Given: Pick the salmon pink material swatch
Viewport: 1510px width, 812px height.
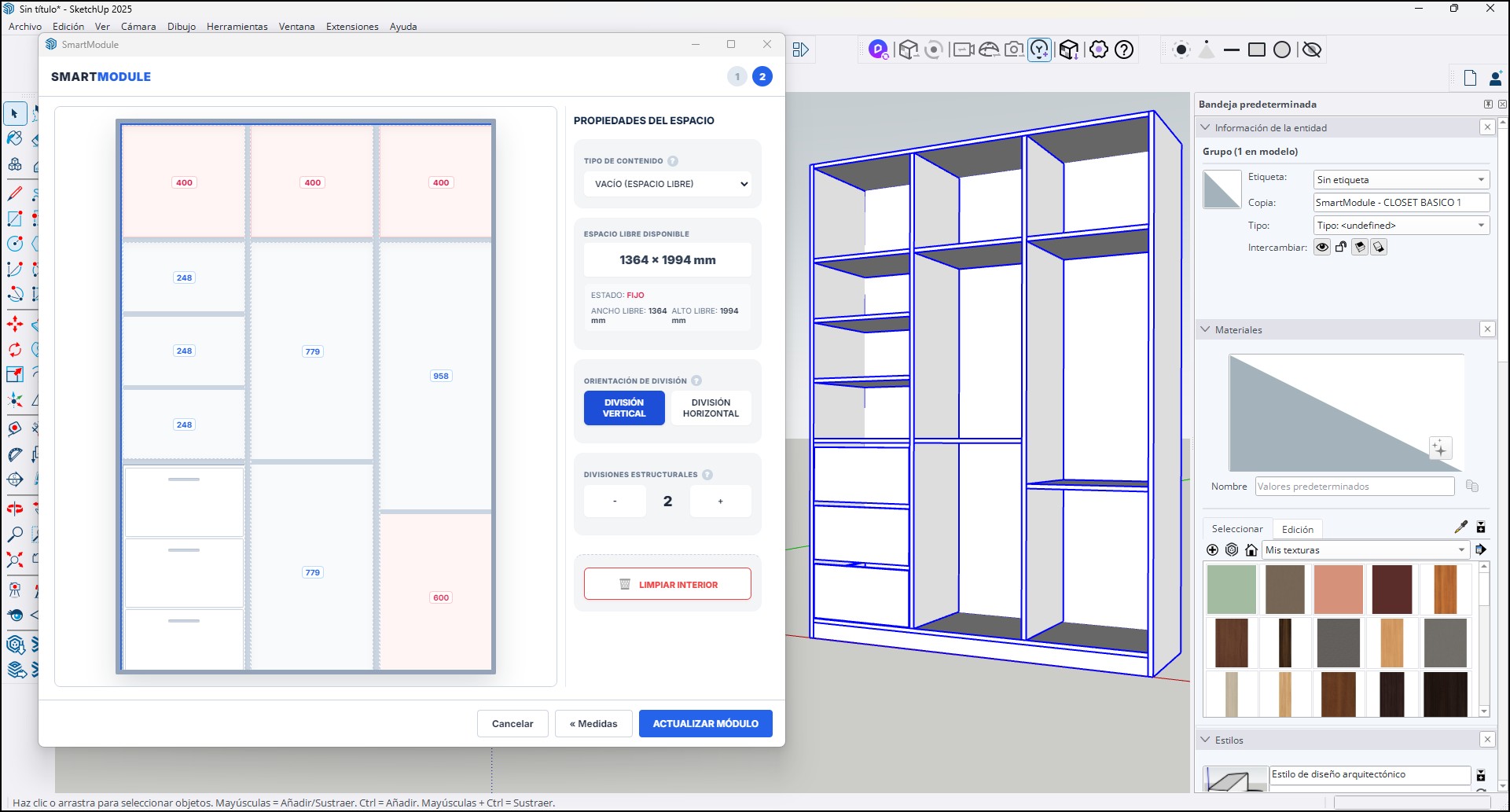Looking at the screenshot, I should click(x=1339, y=589).
